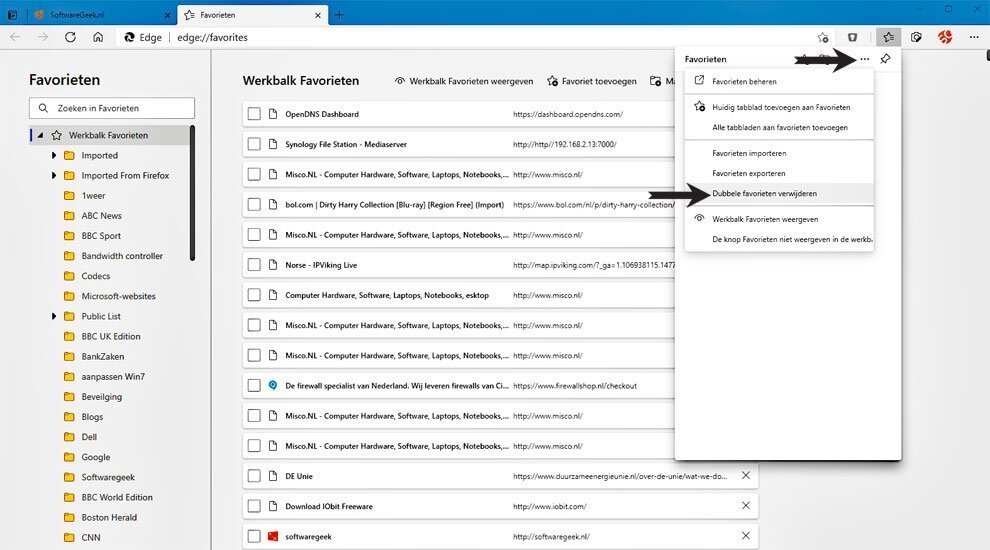Open the softwaregeek favorite entry
Image resolution: width=990 pixels, height=550 pixels.
pyautogui.click(x=308, y=537)
